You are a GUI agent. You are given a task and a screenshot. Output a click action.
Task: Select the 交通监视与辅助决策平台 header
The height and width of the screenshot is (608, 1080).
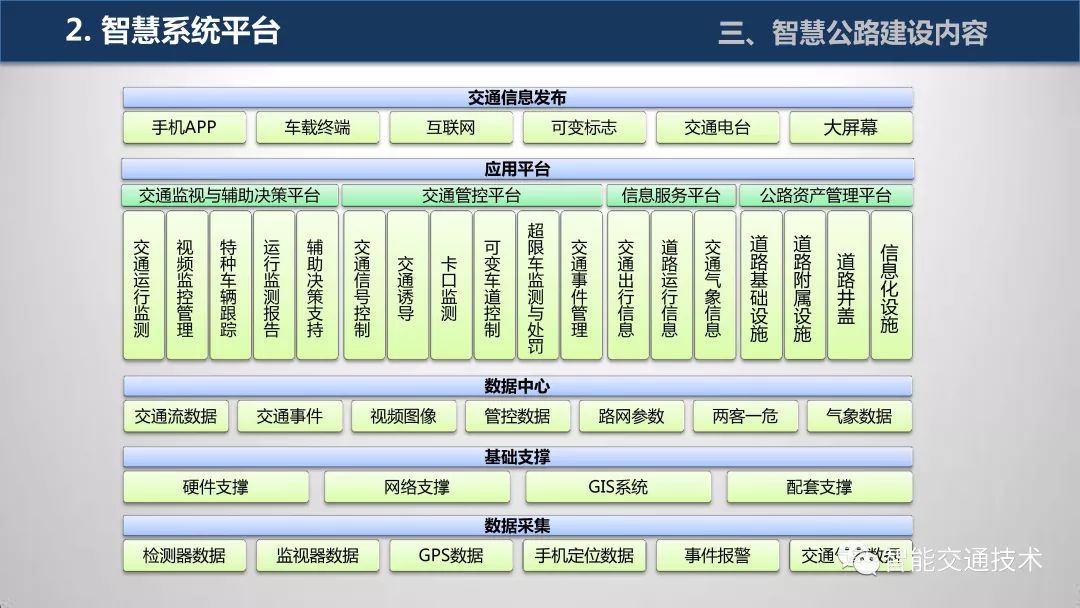click(x=230, y=196)
